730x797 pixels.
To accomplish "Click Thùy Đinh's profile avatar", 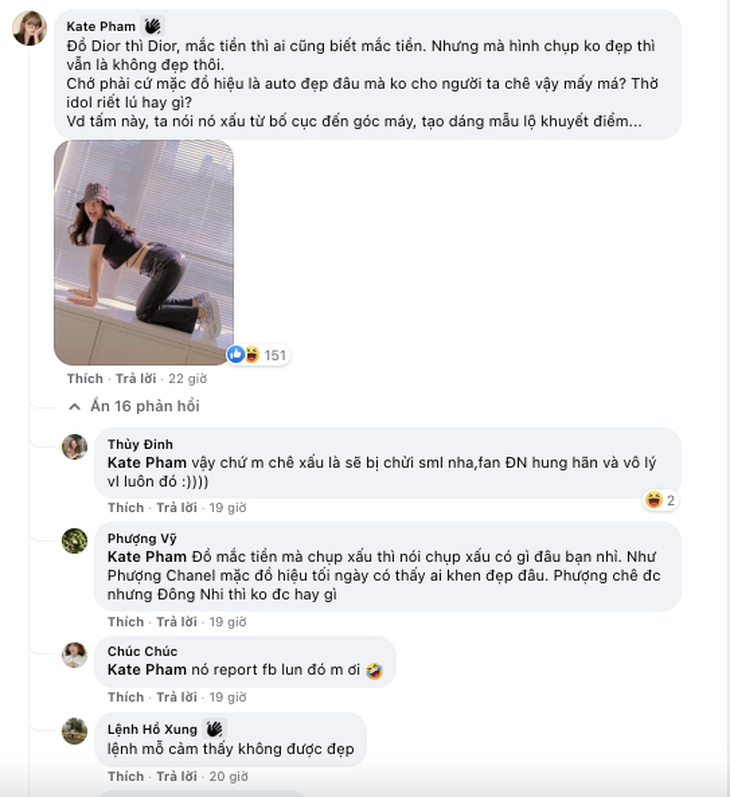I will click(75, 447).
